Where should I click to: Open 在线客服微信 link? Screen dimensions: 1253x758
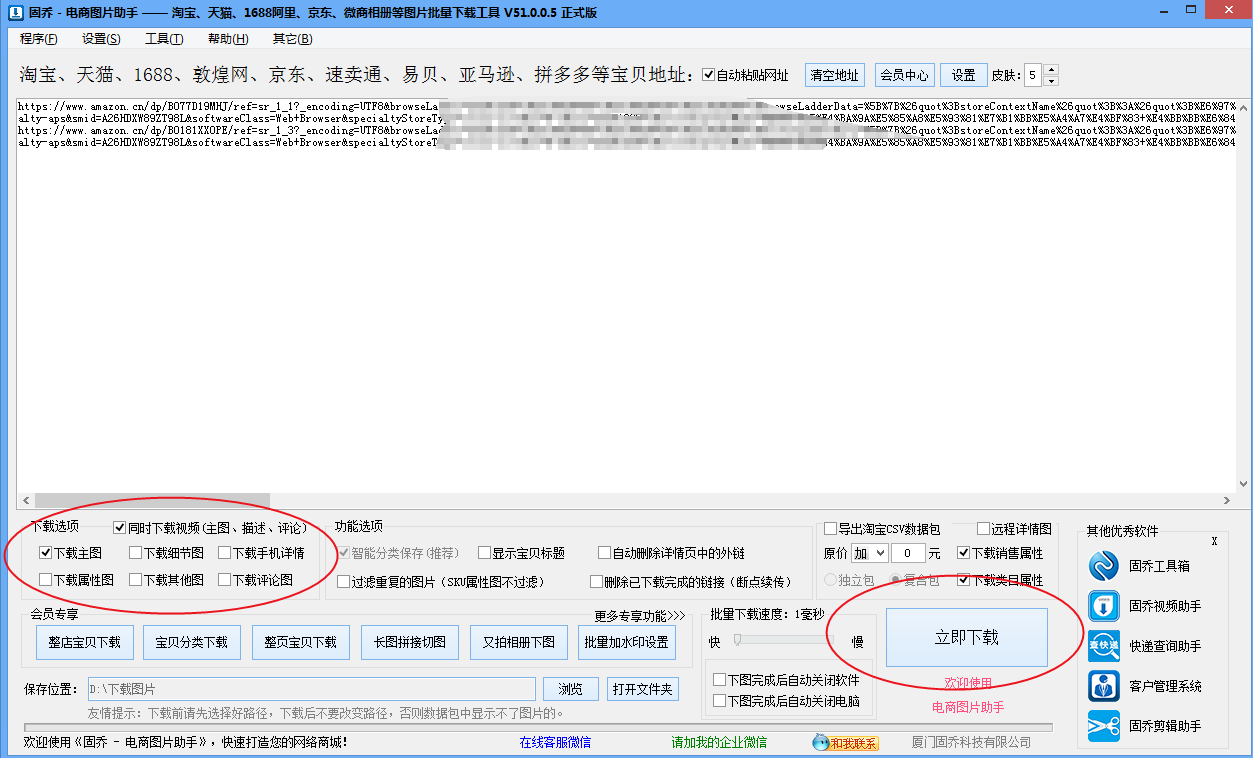[x=555, y=743]
